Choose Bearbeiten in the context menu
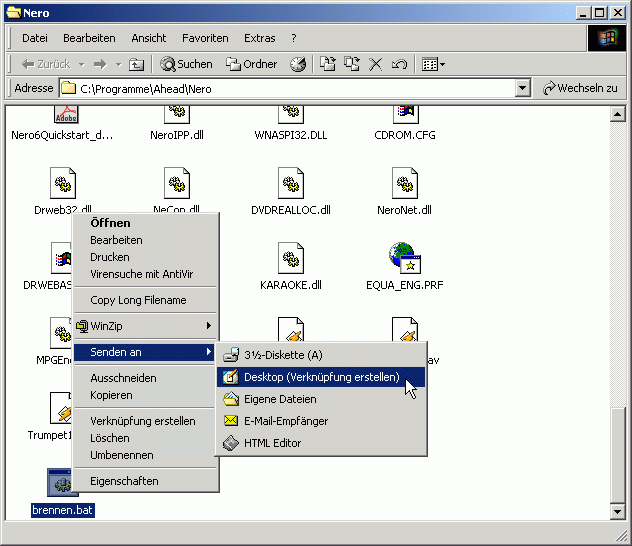632x546 pixels. point(146,240)
